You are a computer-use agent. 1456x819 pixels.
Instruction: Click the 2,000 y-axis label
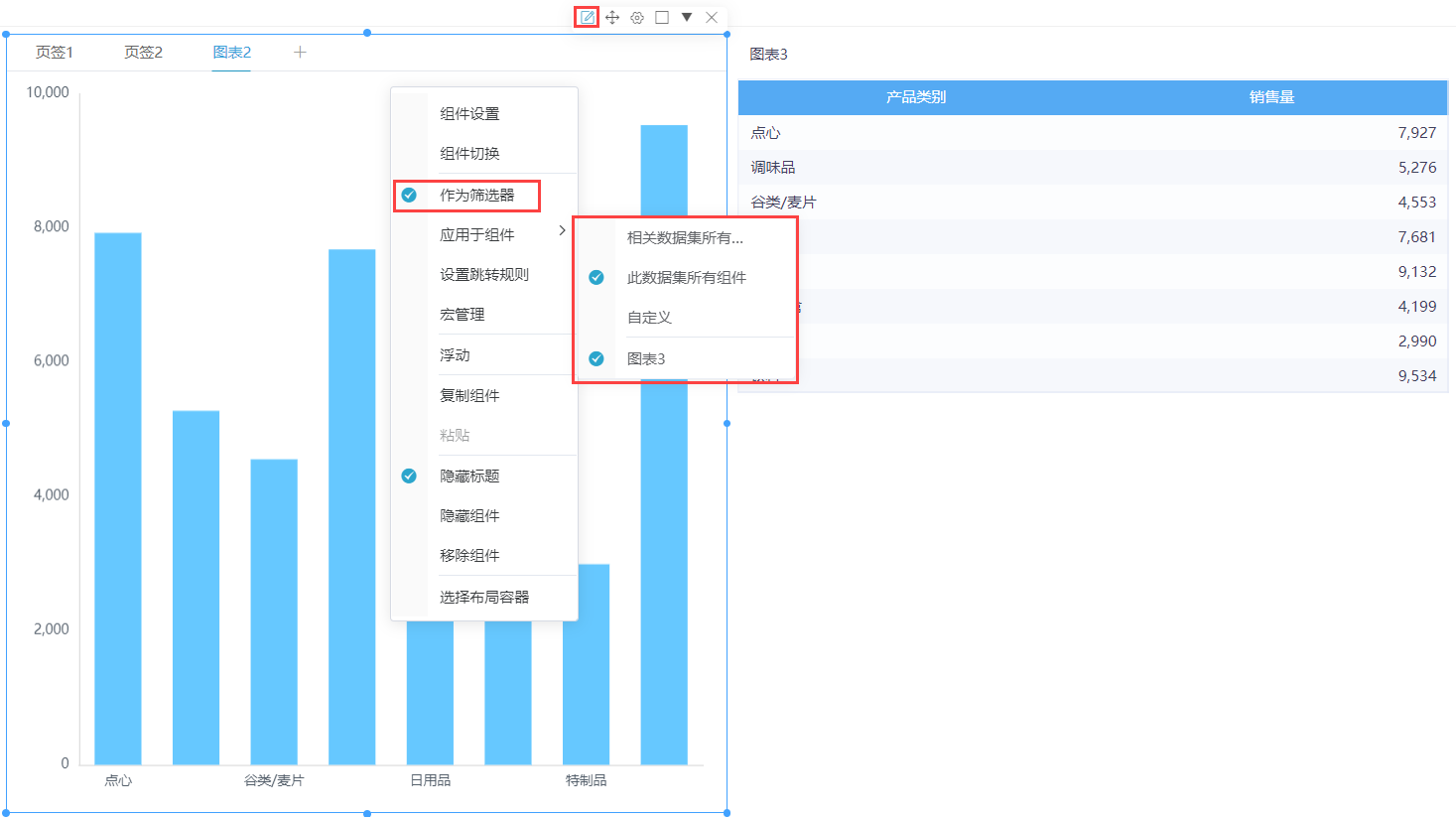52,628
